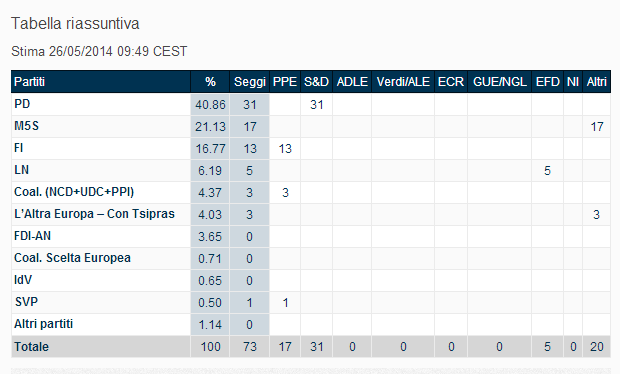Click the 21.13 percentage for M5S
Image resolution: width=620 pixels, height=374 pixels.
tap(210, 127)
